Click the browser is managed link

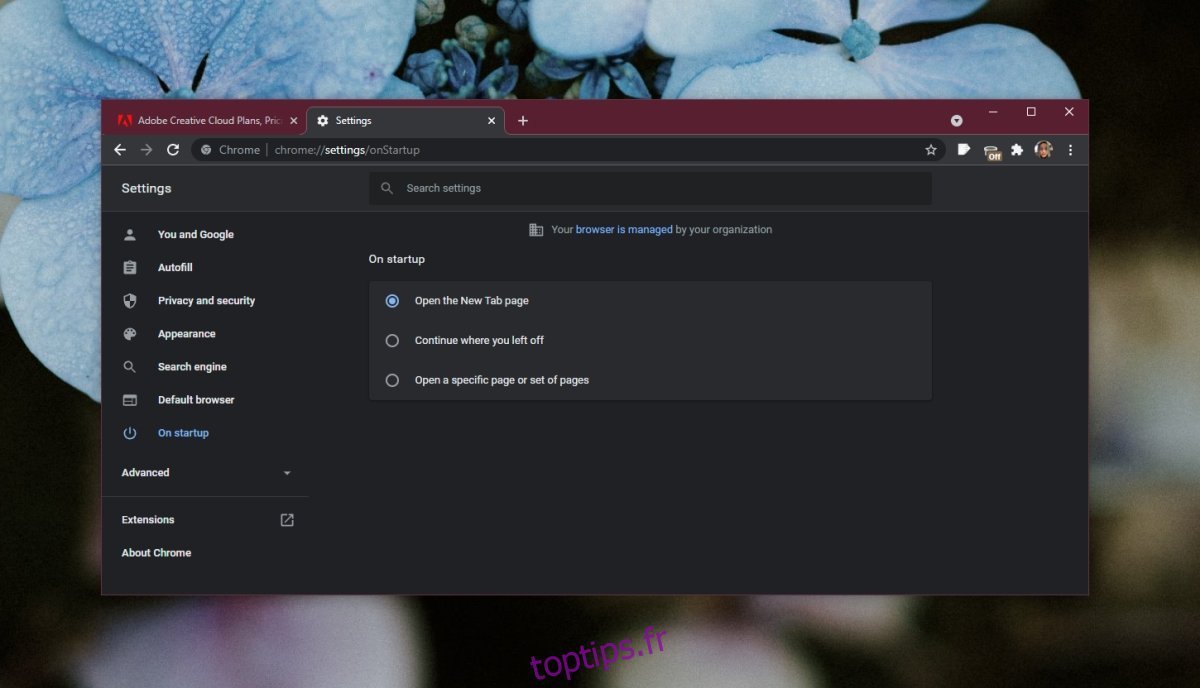(624, 230)
